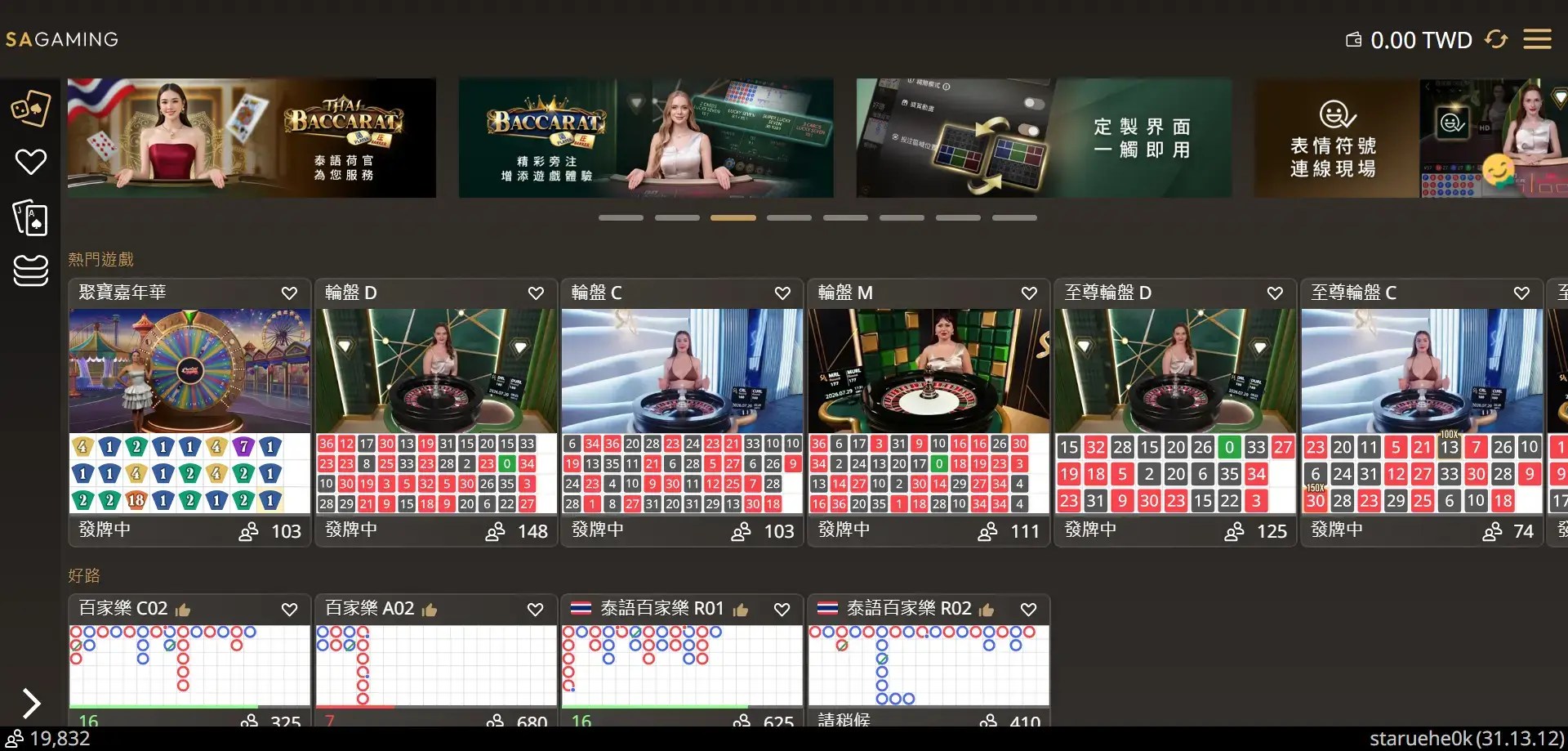Expand the sidebar with the arrow chevron
The height and width of the screenshot is (751, 1568).
(31, 703)
